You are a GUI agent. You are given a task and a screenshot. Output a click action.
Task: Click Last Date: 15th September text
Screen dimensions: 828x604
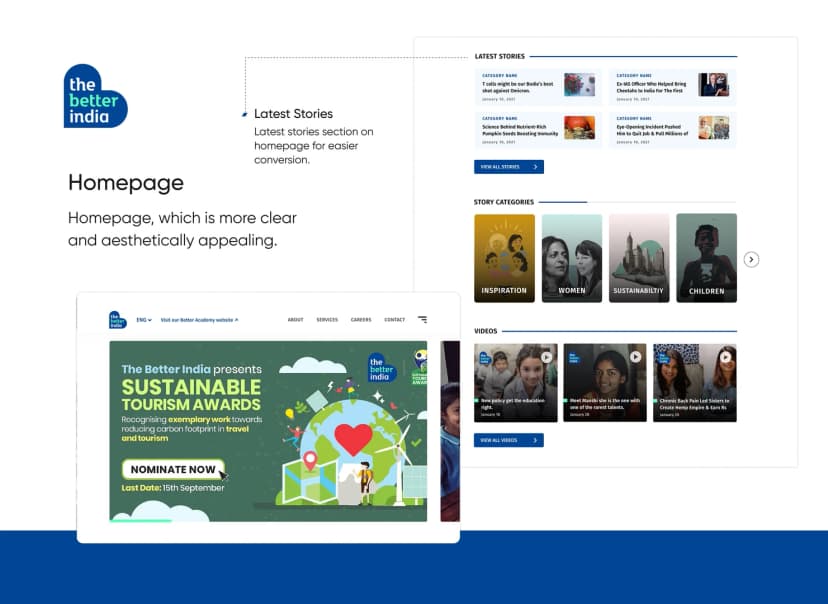point(173,488)
